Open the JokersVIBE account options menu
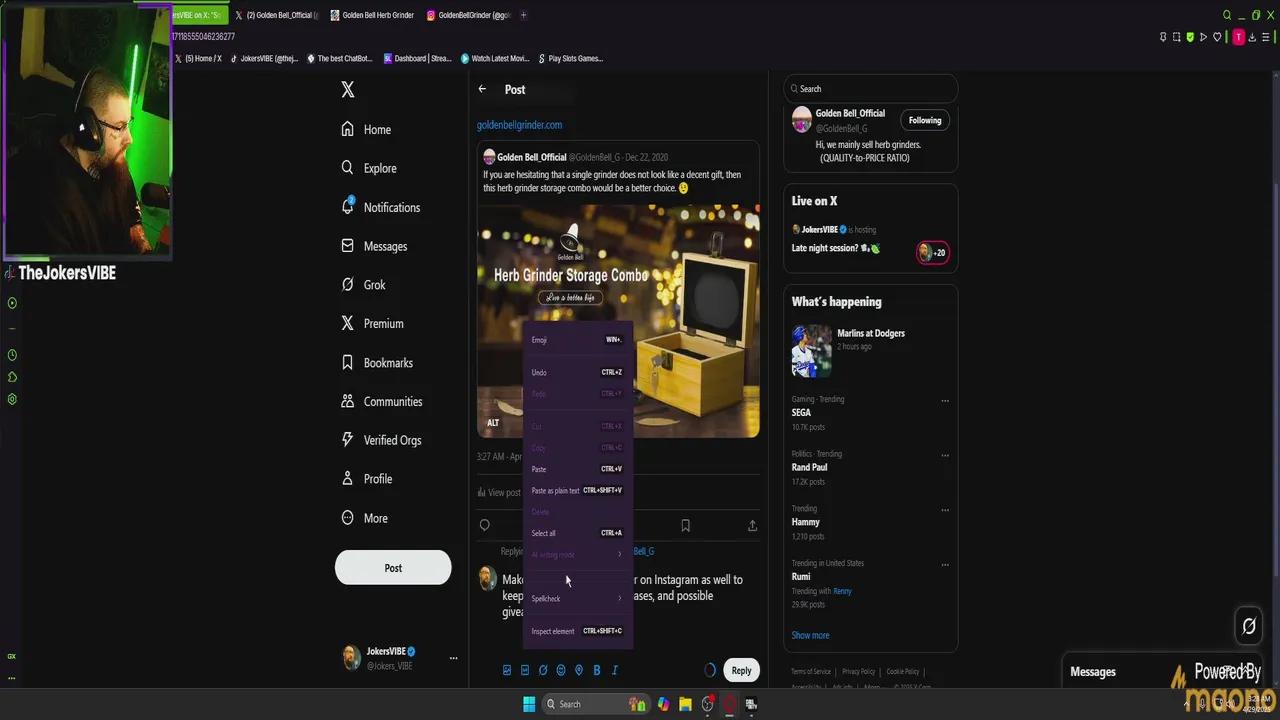Viewport: 1280px width, 720px height. pyautogui.click(x=453, y=658)
